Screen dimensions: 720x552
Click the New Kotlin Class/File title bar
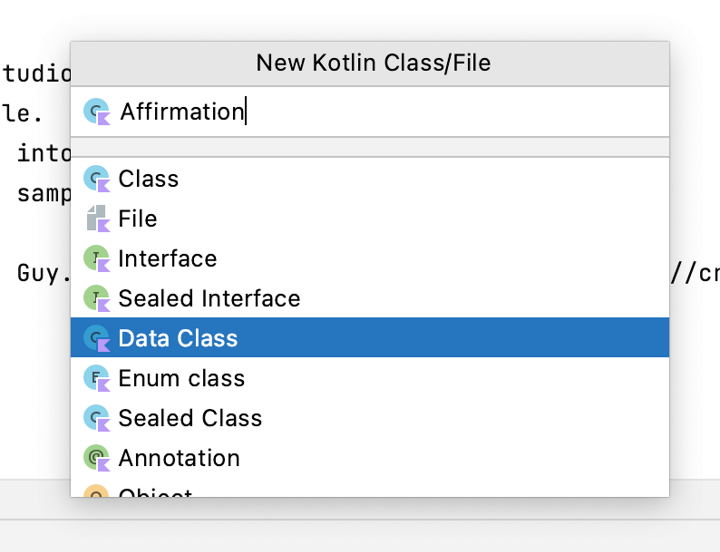click(372, 63)
